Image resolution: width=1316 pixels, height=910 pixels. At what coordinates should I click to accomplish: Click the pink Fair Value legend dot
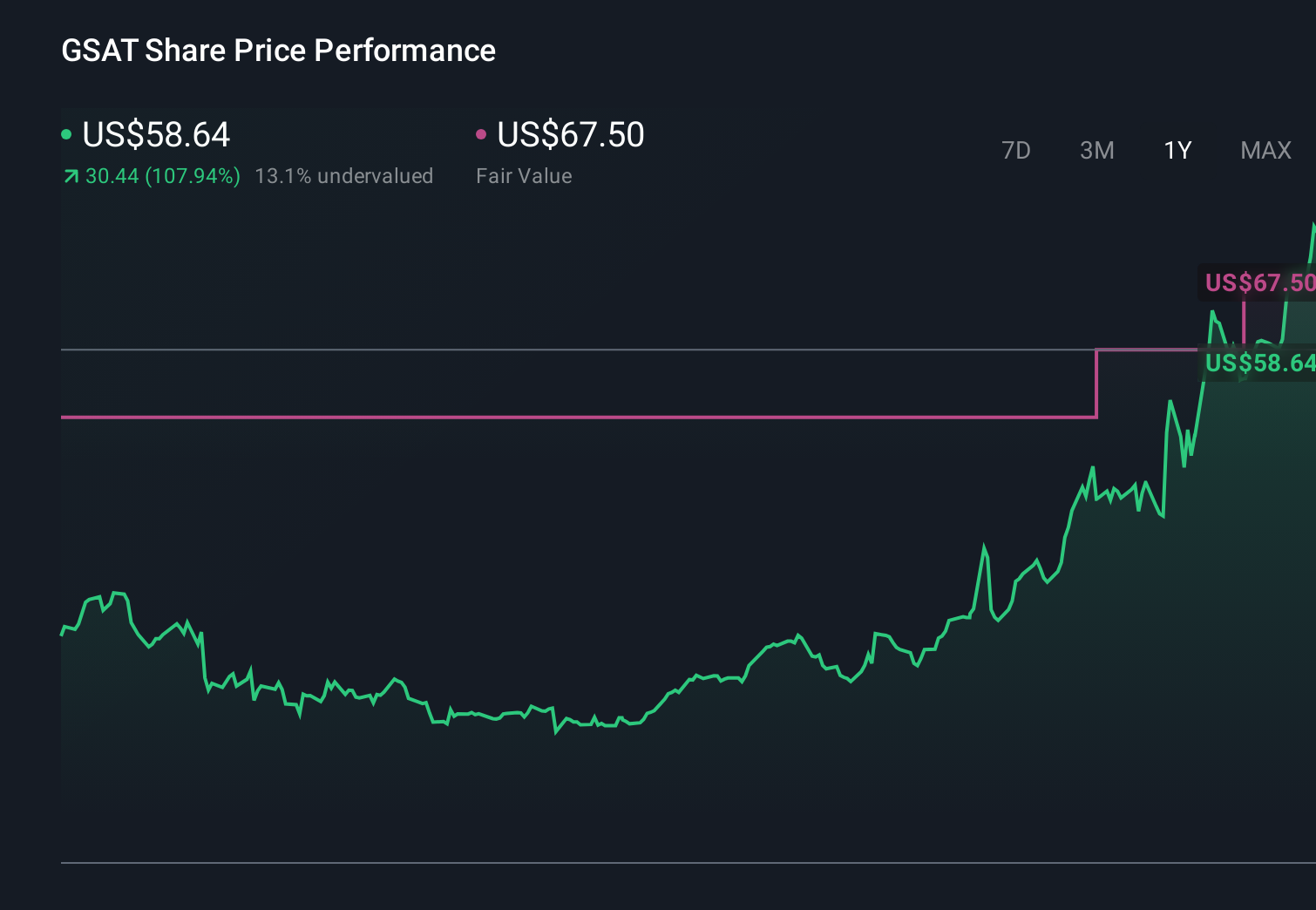pyautogui.click(x=481, y=132)
